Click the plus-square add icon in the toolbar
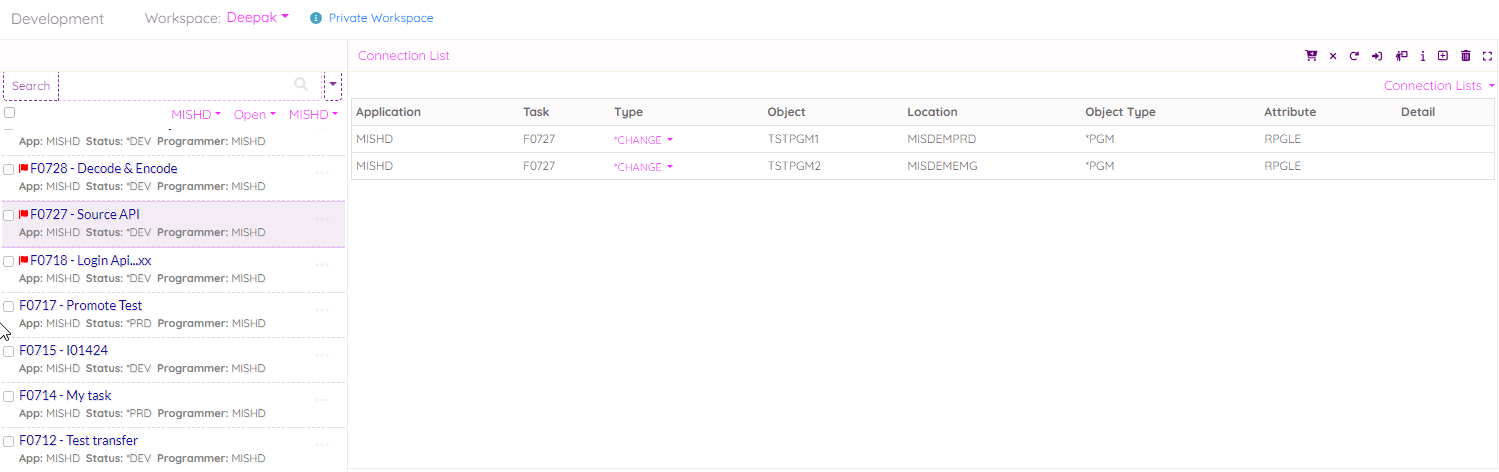Viewport: 1499px width, 472px height. 1442,56
